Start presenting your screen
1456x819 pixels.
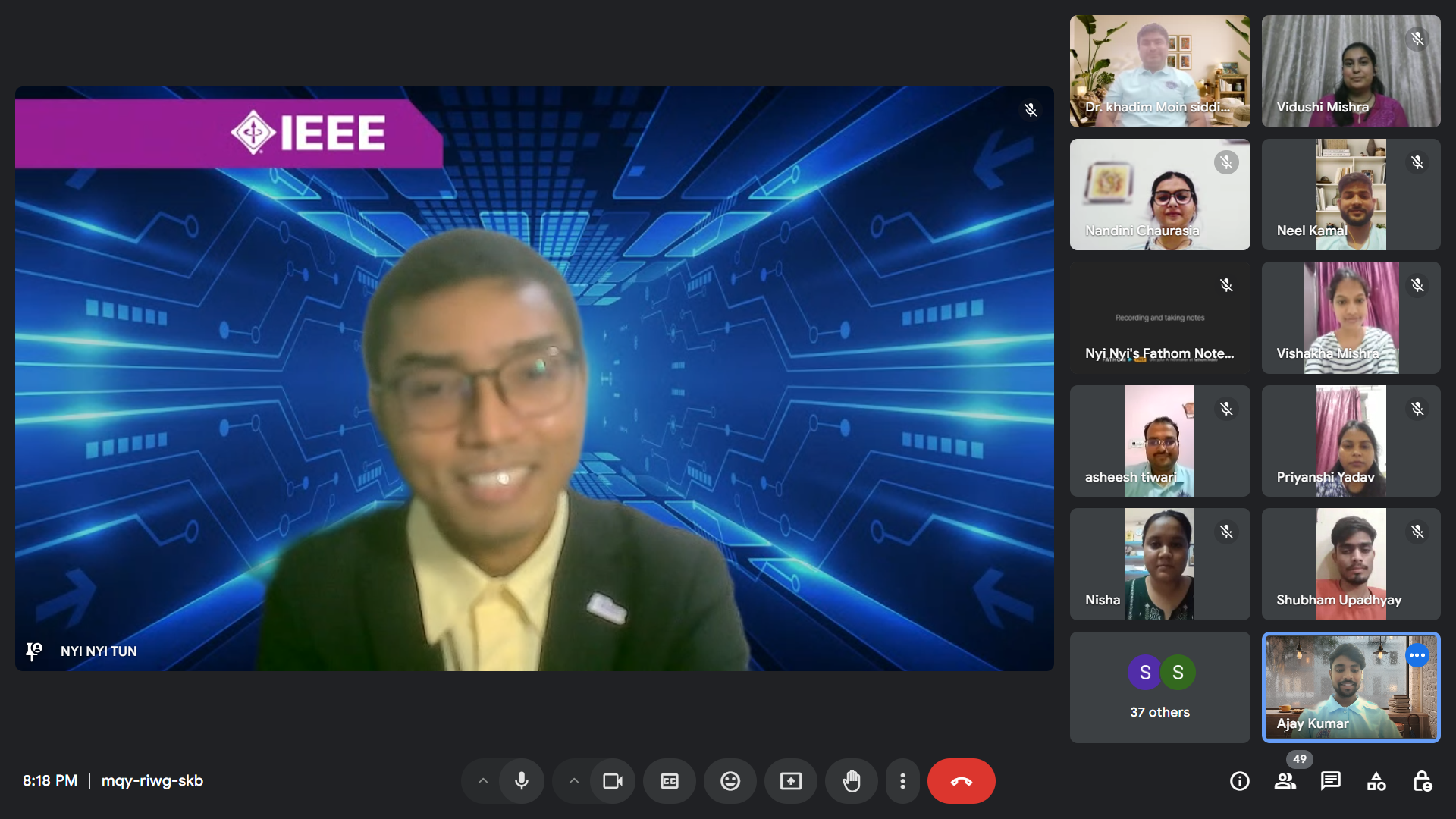pyautogui.click(x=790, y=781)
